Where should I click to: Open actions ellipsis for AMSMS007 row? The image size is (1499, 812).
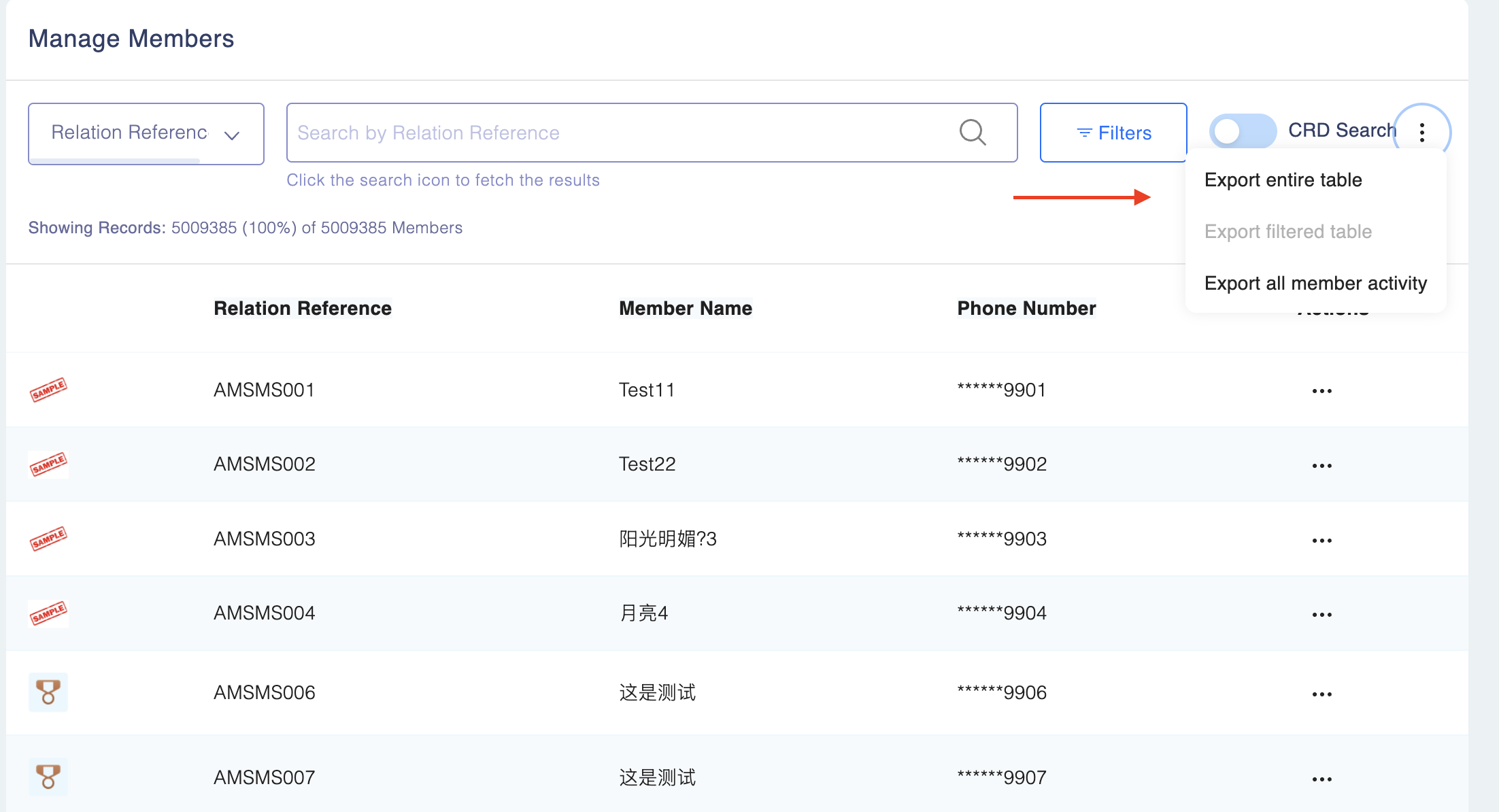(x=1321, y=779)
